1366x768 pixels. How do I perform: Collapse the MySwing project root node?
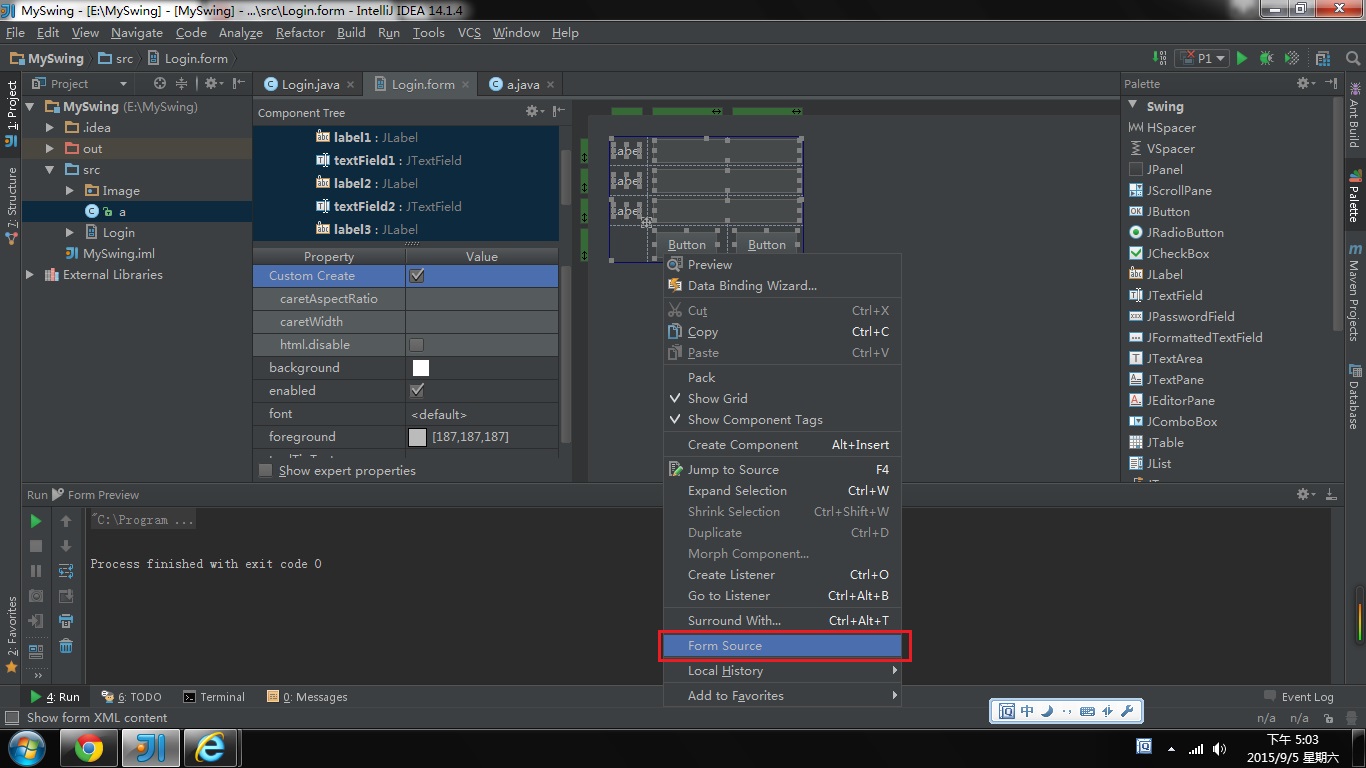pos(29,107)
